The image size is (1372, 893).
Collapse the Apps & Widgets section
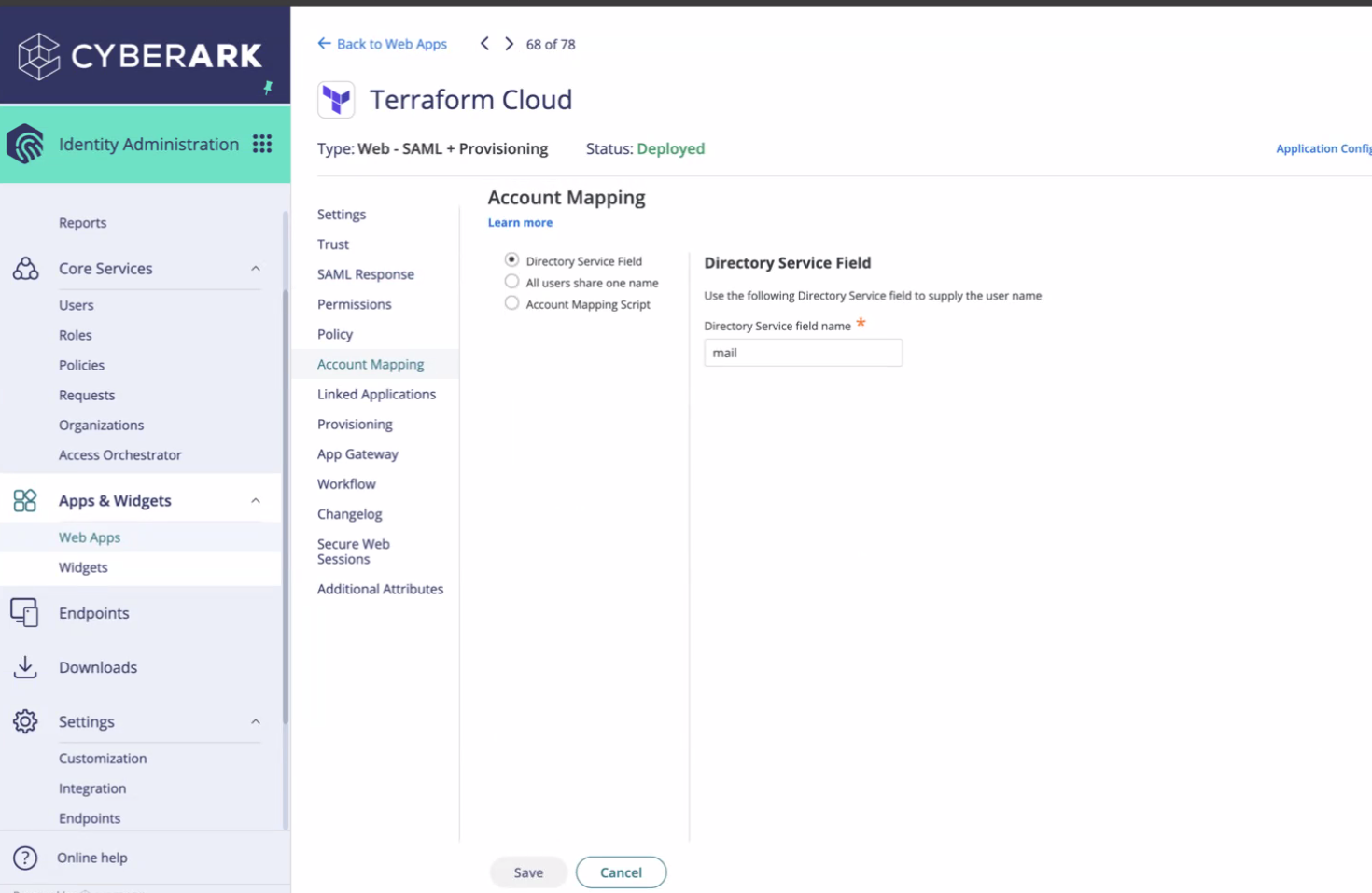[x=255, y=501]
